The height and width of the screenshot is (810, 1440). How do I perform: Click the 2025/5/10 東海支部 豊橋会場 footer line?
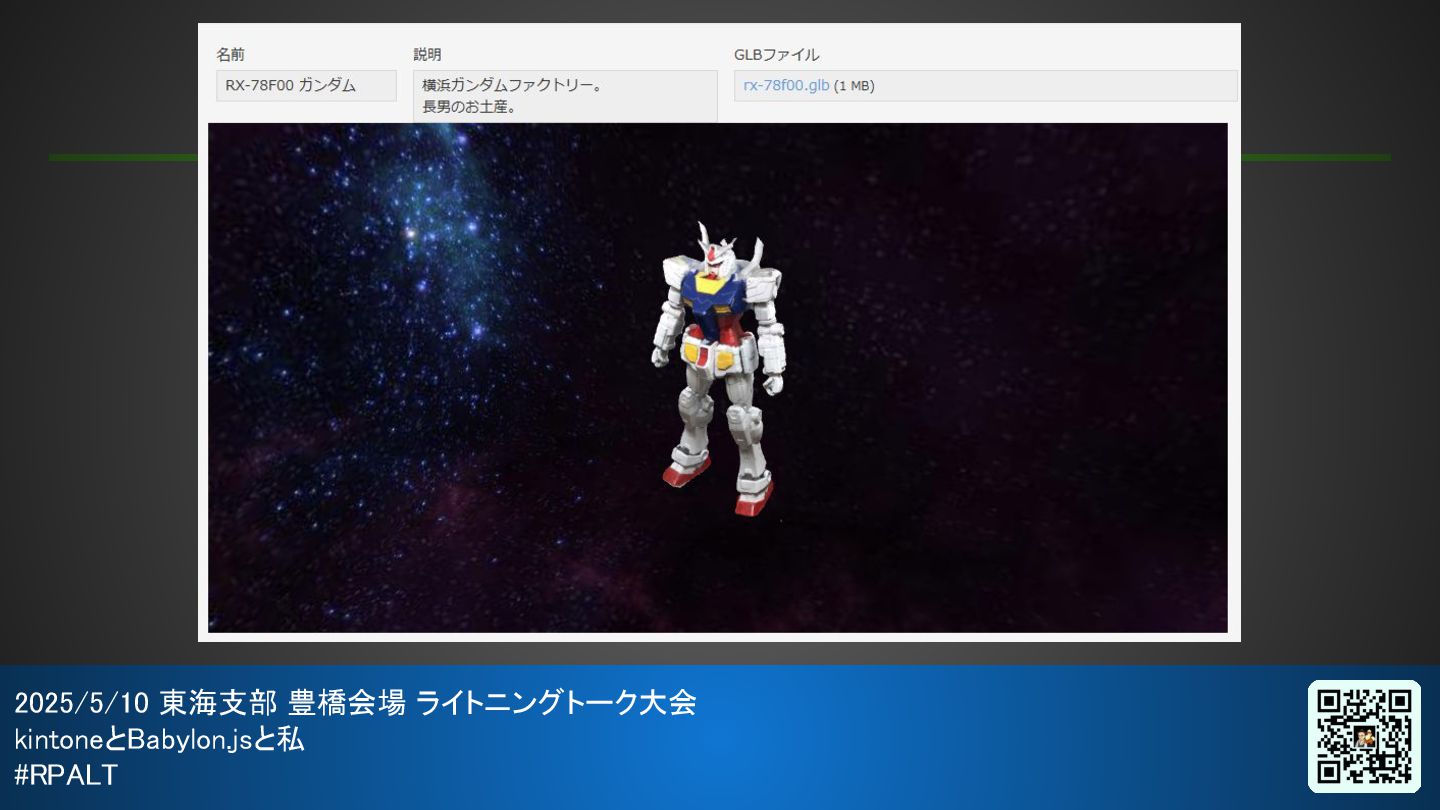(355, 703)
